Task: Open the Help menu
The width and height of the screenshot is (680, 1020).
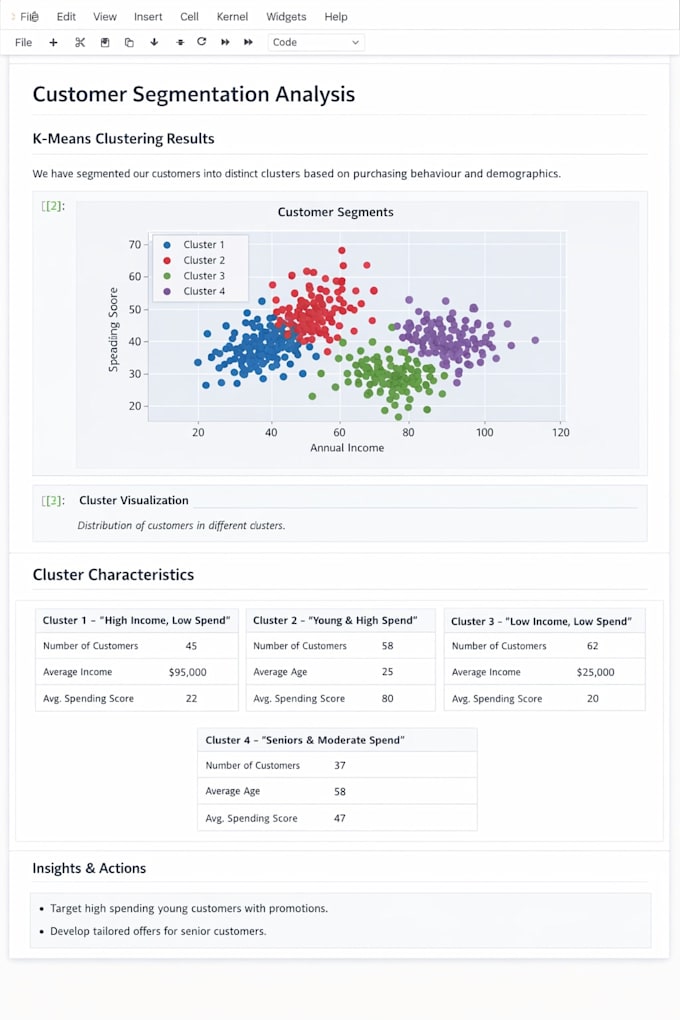Action: [336, 17]
